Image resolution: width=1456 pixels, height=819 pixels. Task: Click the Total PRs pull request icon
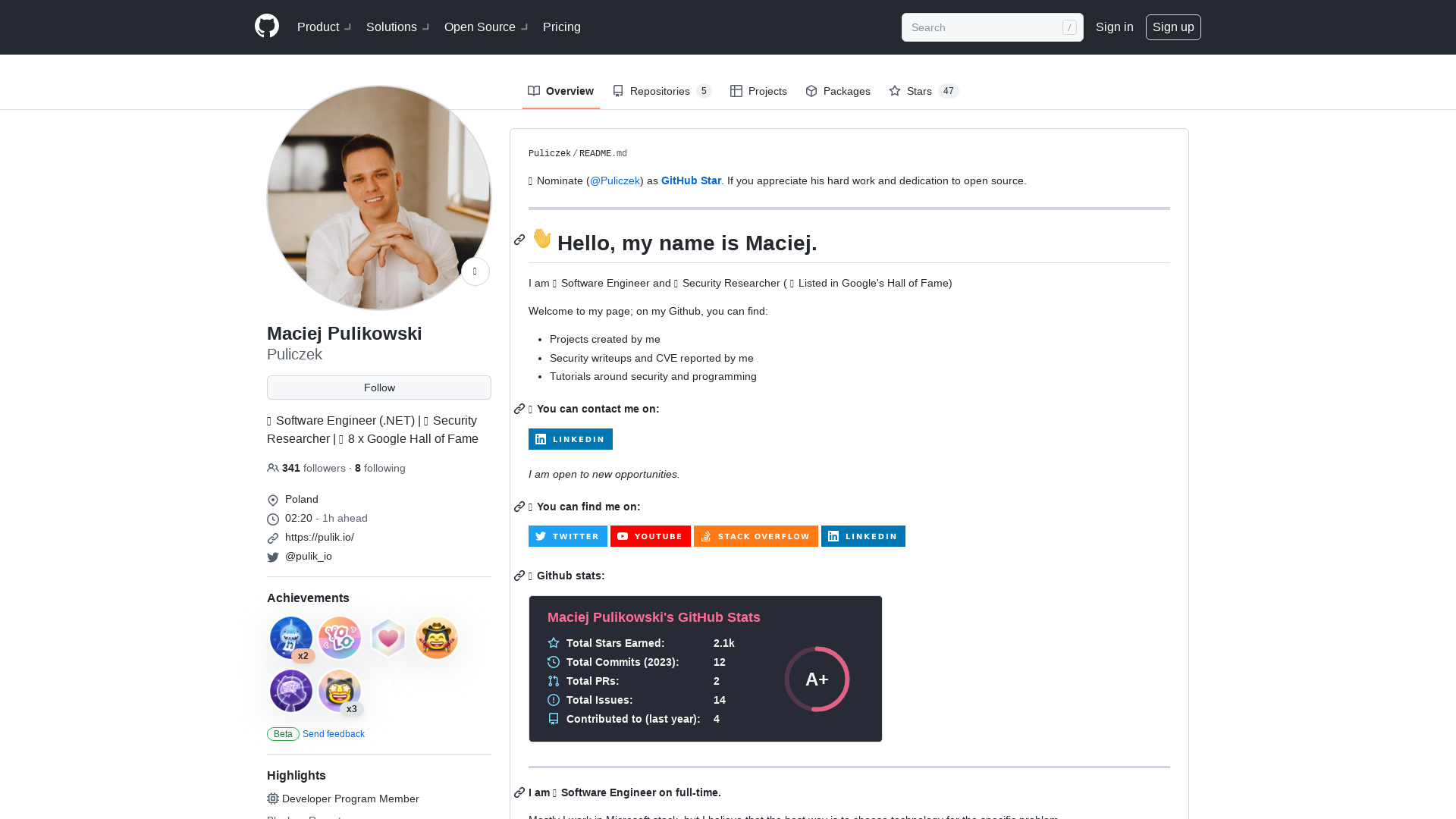click(554, 681)
